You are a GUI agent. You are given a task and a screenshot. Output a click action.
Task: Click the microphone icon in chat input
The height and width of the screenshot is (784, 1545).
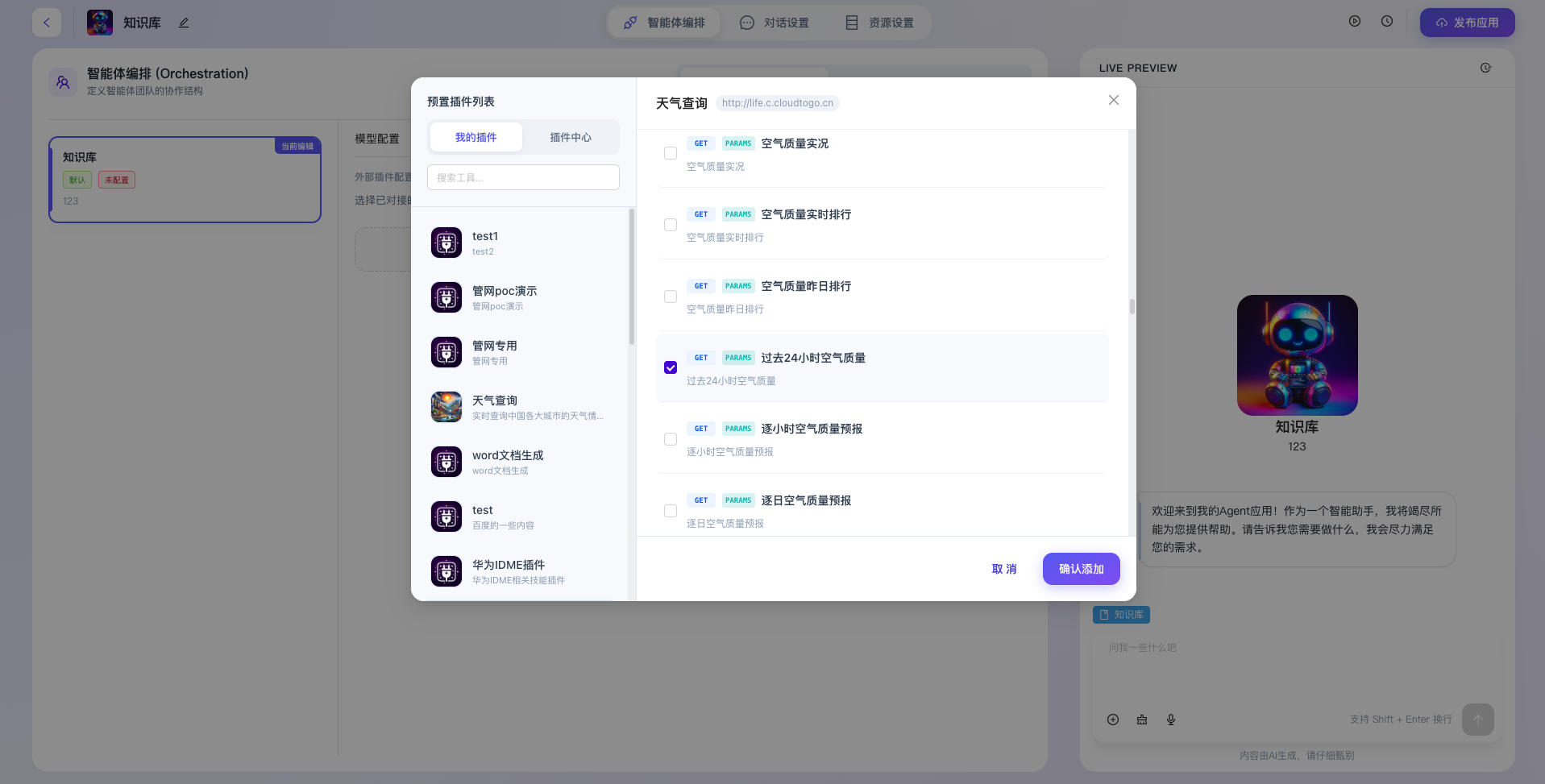1171,720
